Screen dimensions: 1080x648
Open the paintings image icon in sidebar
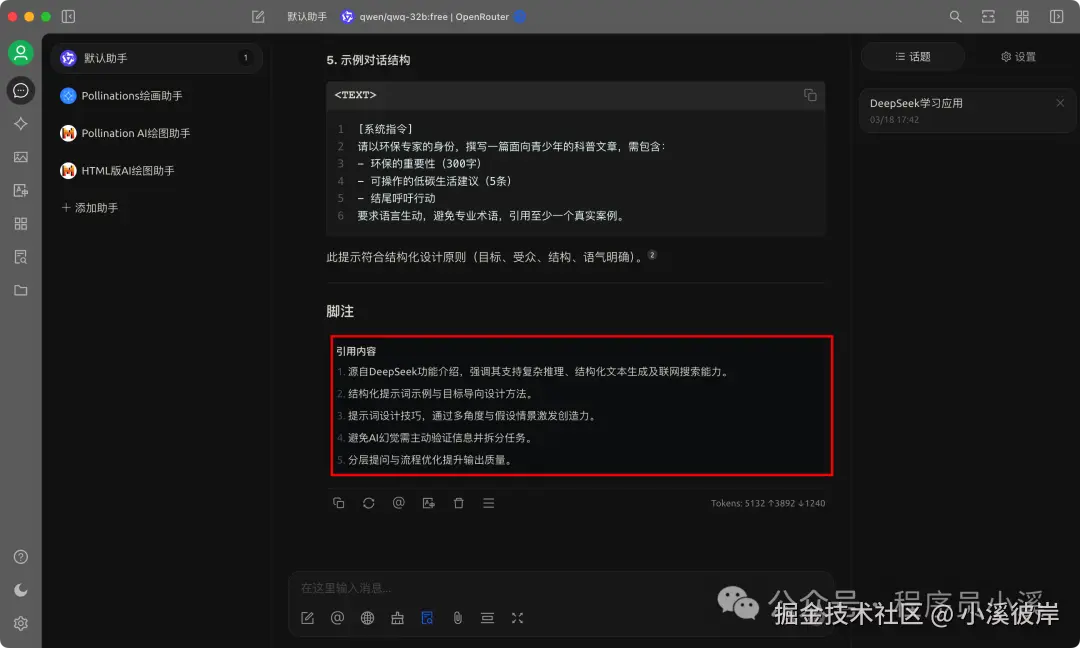pyautogui.click(x=21, y=157)
